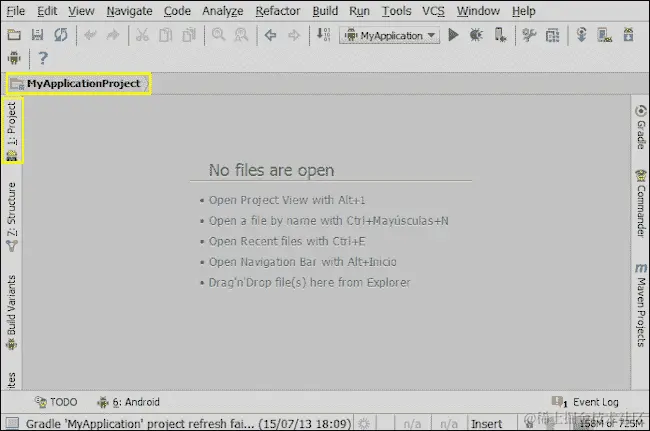The width and height of the screenshot is (650, 431).
Task: Open the File menu
Action: [16, 11]
